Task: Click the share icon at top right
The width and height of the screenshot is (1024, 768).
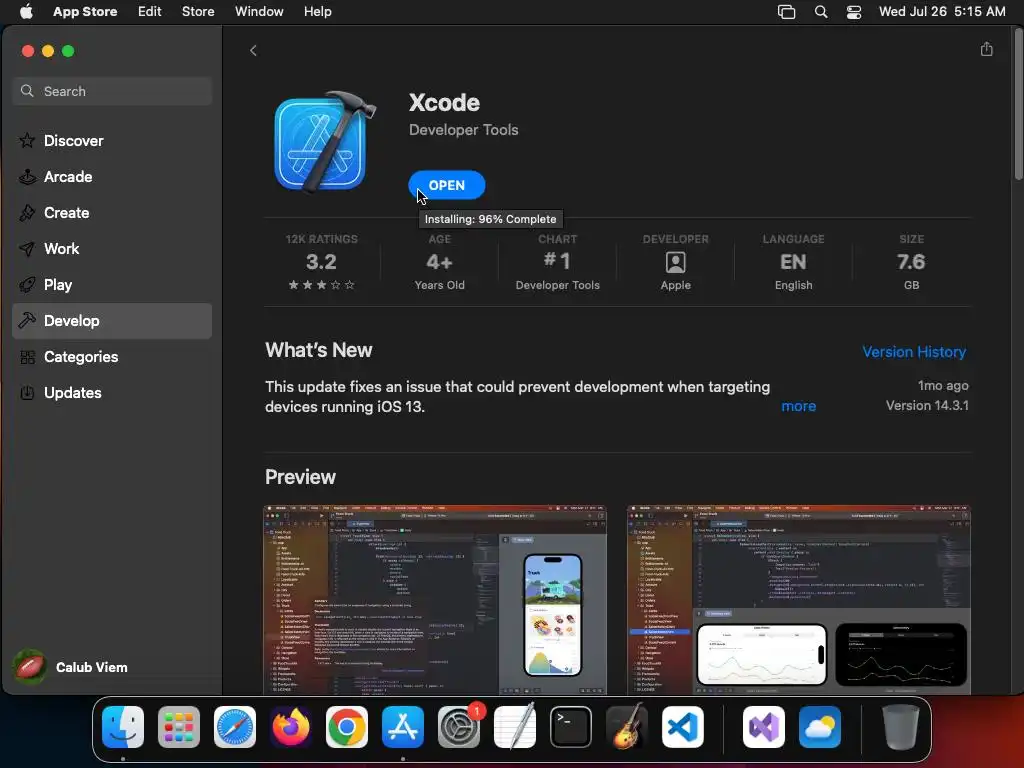Action: pyautogui.click(x=986, y=49)
